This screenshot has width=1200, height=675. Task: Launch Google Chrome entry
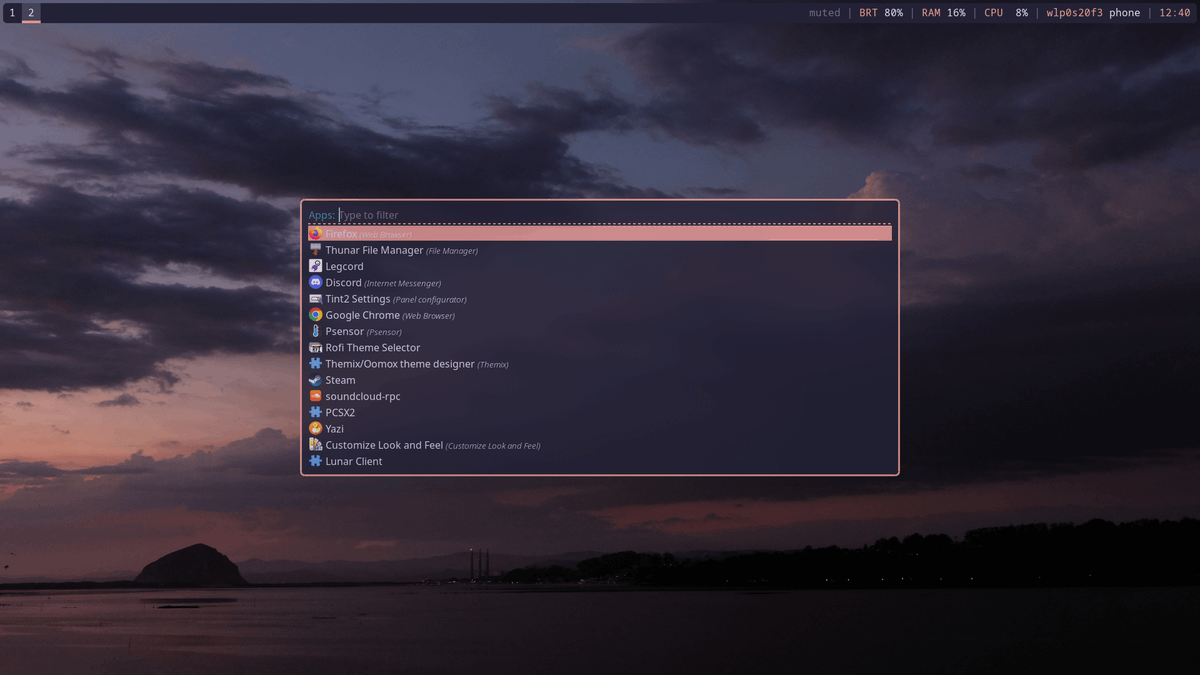click(x=600, y=315)
